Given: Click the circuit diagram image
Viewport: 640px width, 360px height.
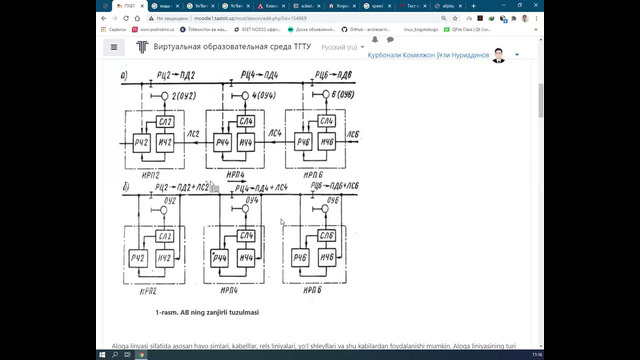Looking at the screenshot, I should [x=240, y=182].
